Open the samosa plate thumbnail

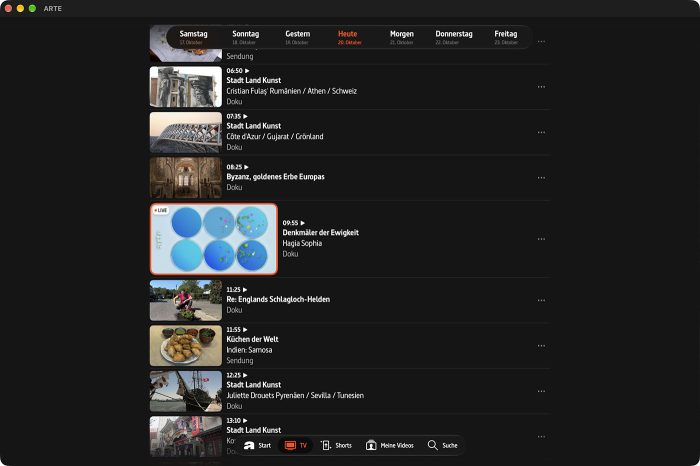tap(186, 345)
